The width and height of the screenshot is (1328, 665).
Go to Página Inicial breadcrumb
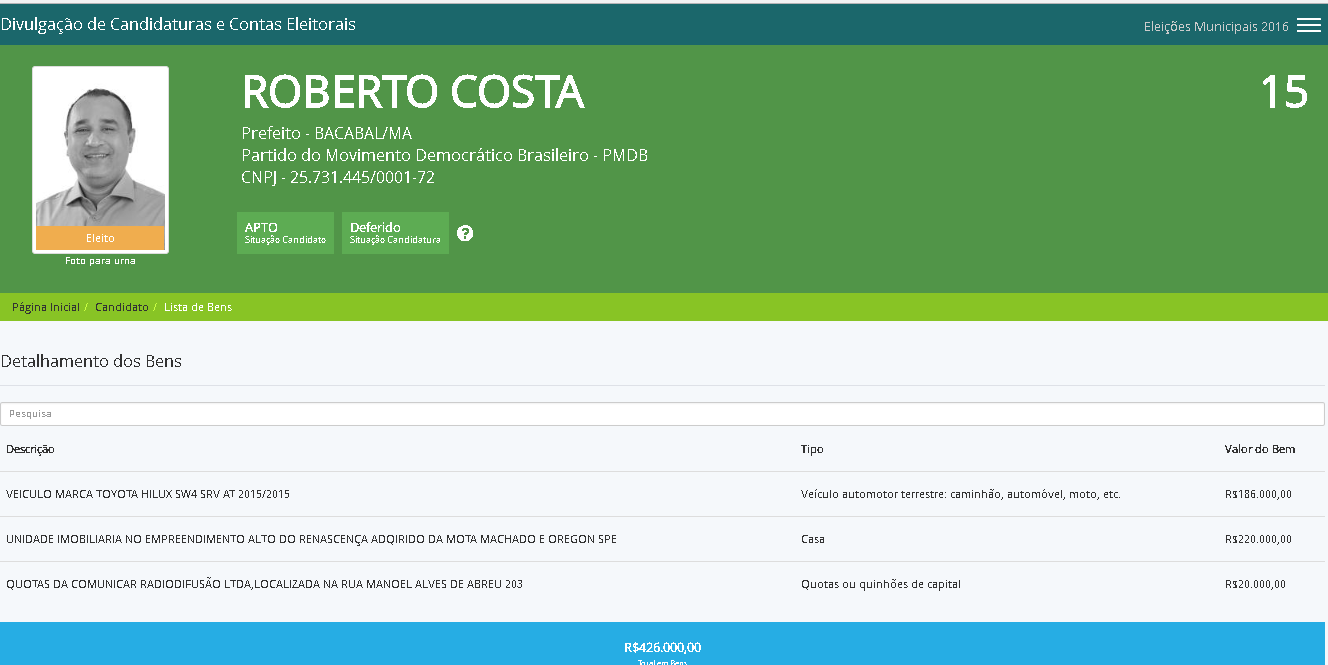point(46,307)
